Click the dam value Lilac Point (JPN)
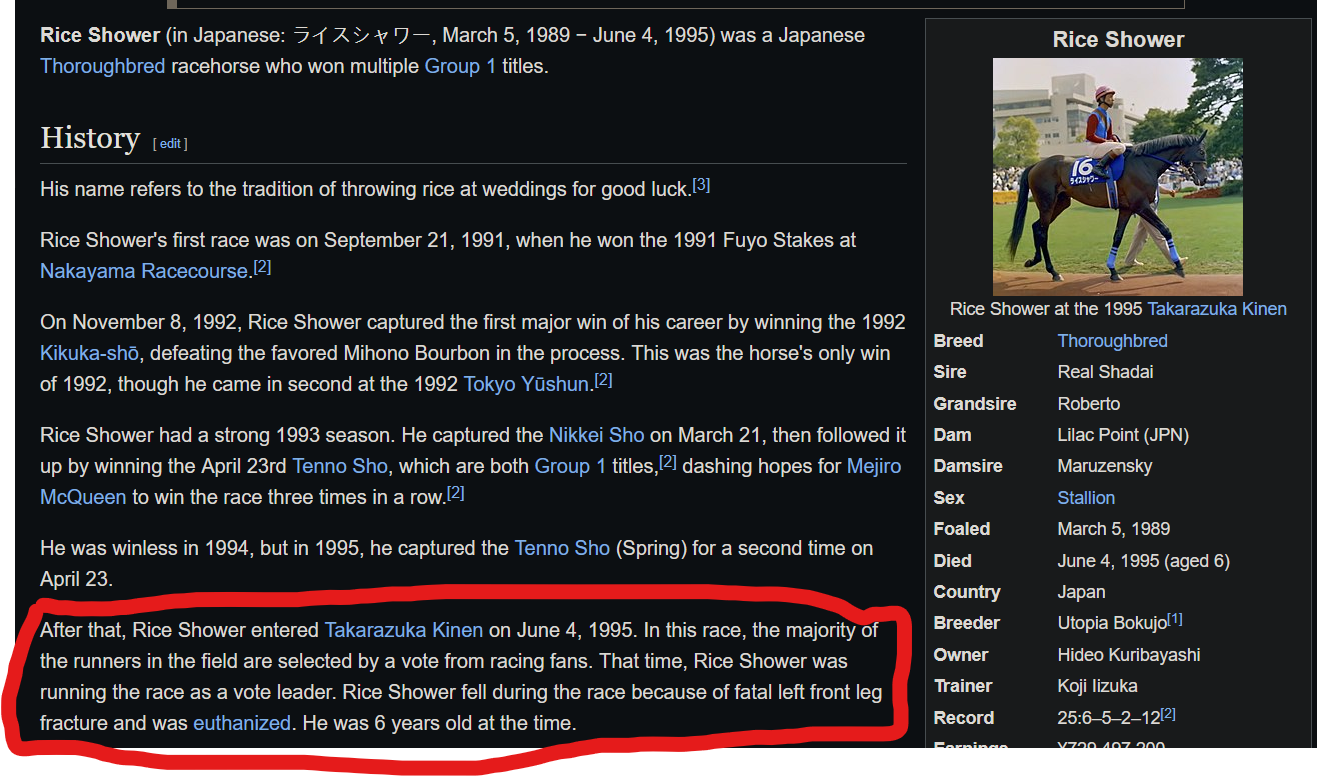The height and width of the screenshot is (776, 1317). coord(1123,435)
